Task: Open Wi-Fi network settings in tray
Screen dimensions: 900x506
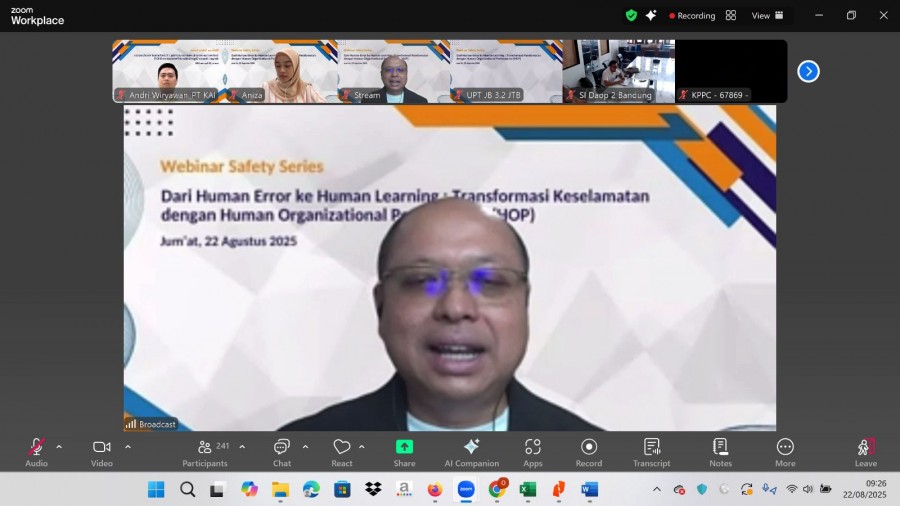Action: pyautogui.click(x=792, y=489)
